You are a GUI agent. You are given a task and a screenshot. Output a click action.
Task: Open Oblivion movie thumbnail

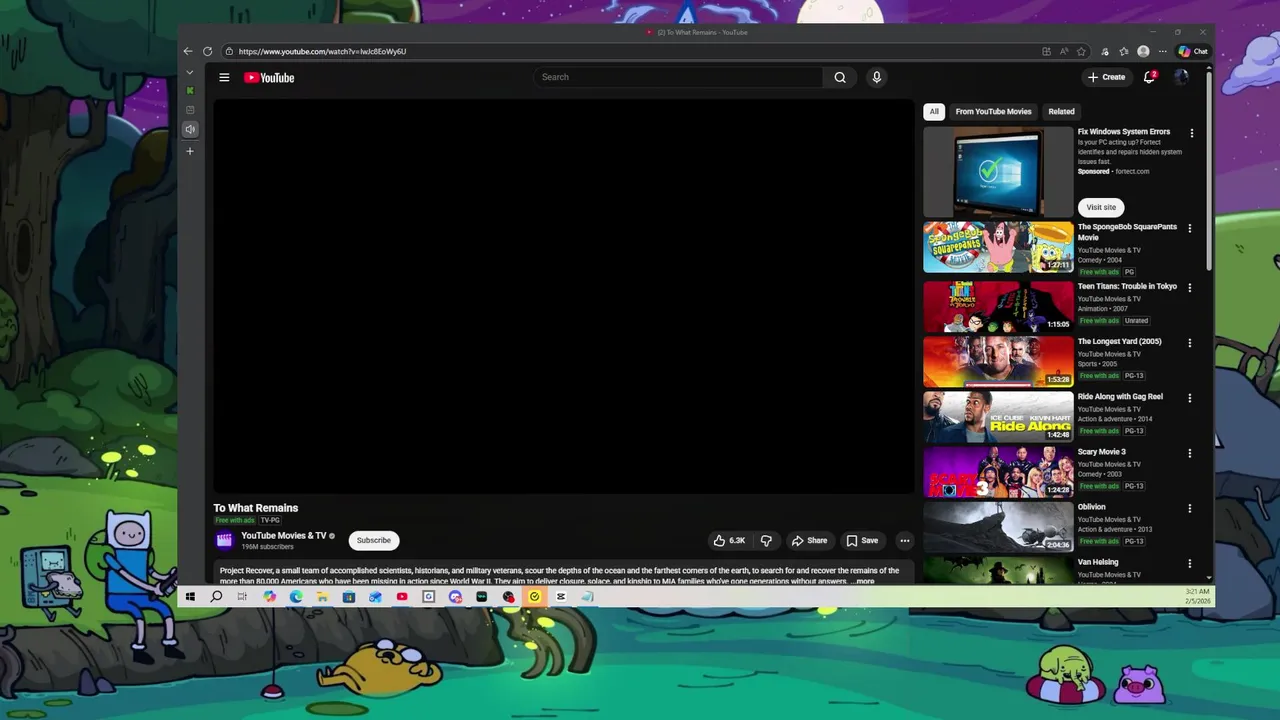click(998, 526)
